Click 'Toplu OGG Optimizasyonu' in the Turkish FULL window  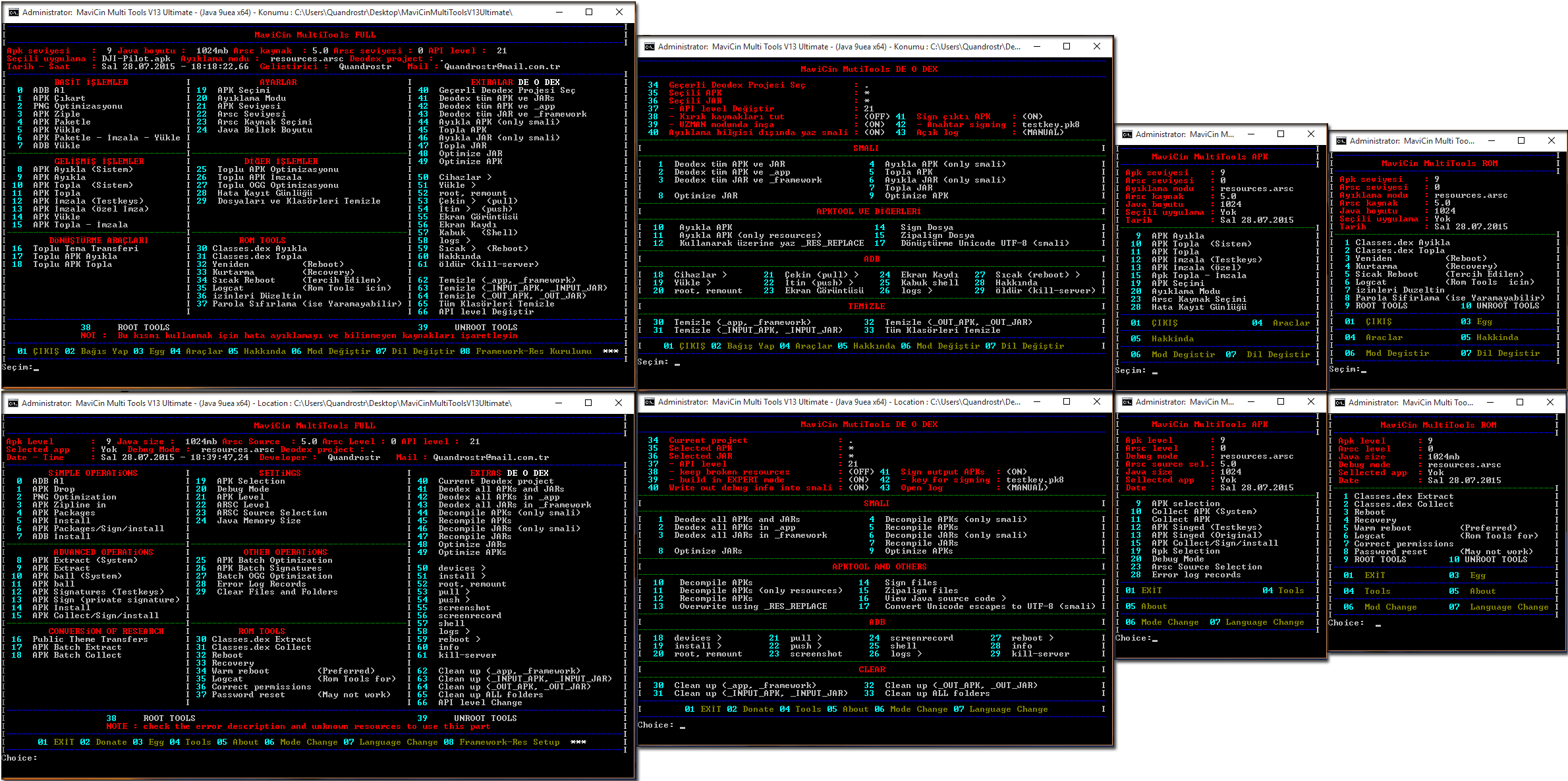[x=278, y=185]
